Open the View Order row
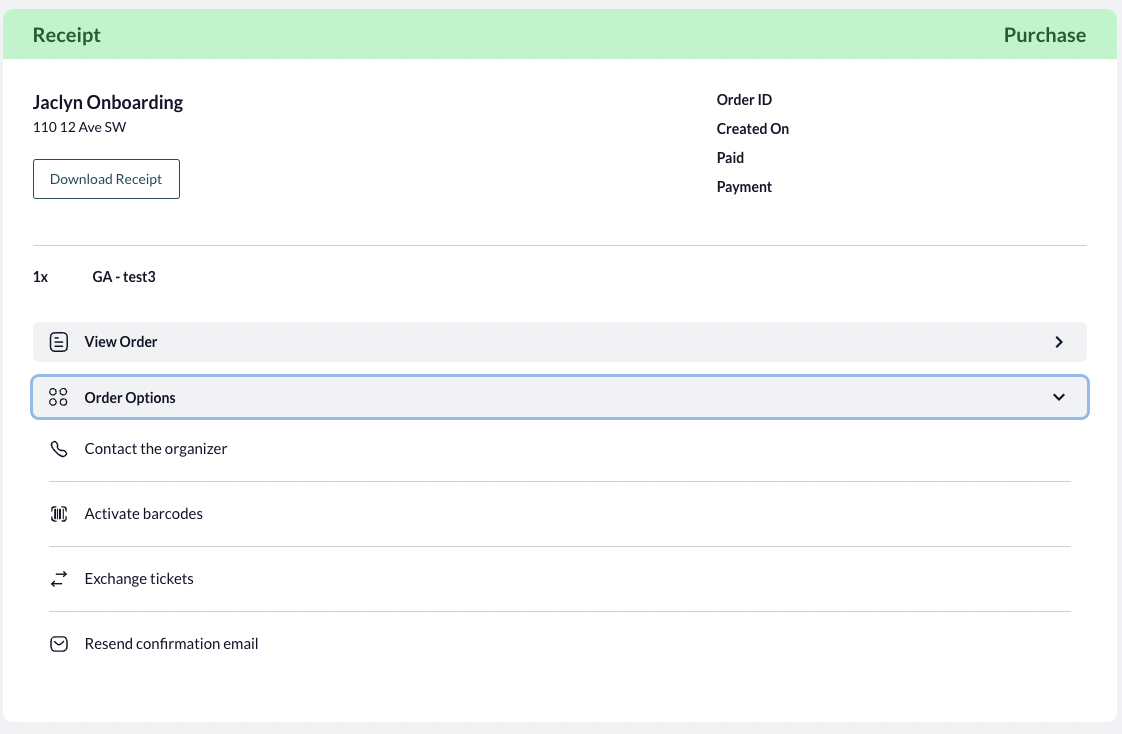Screen dimensions: 1122x734 (560, 342)
